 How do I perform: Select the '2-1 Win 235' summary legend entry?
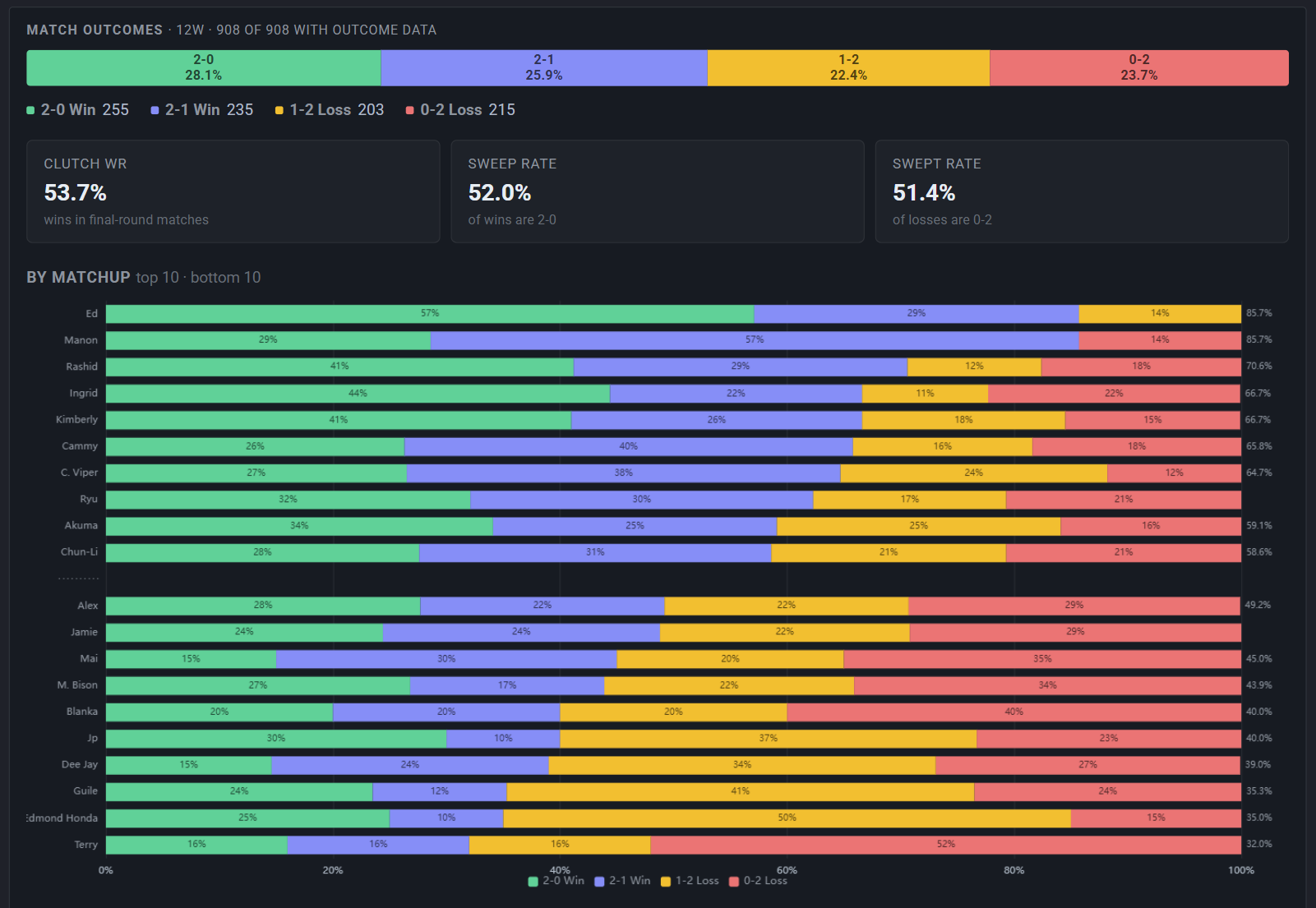[x=202, y=110]
